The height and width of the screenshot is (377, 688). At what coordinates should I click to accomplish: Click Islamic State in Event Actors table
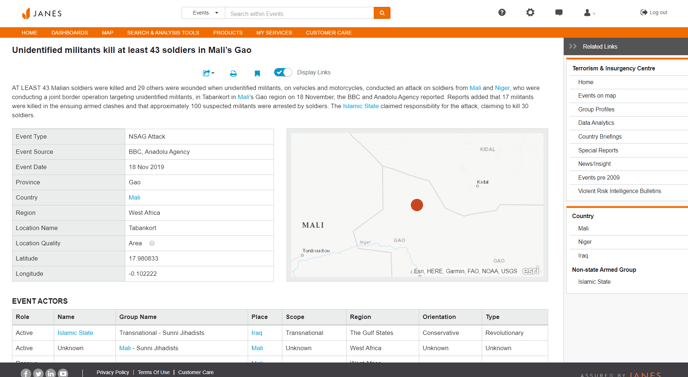(75, 333)
